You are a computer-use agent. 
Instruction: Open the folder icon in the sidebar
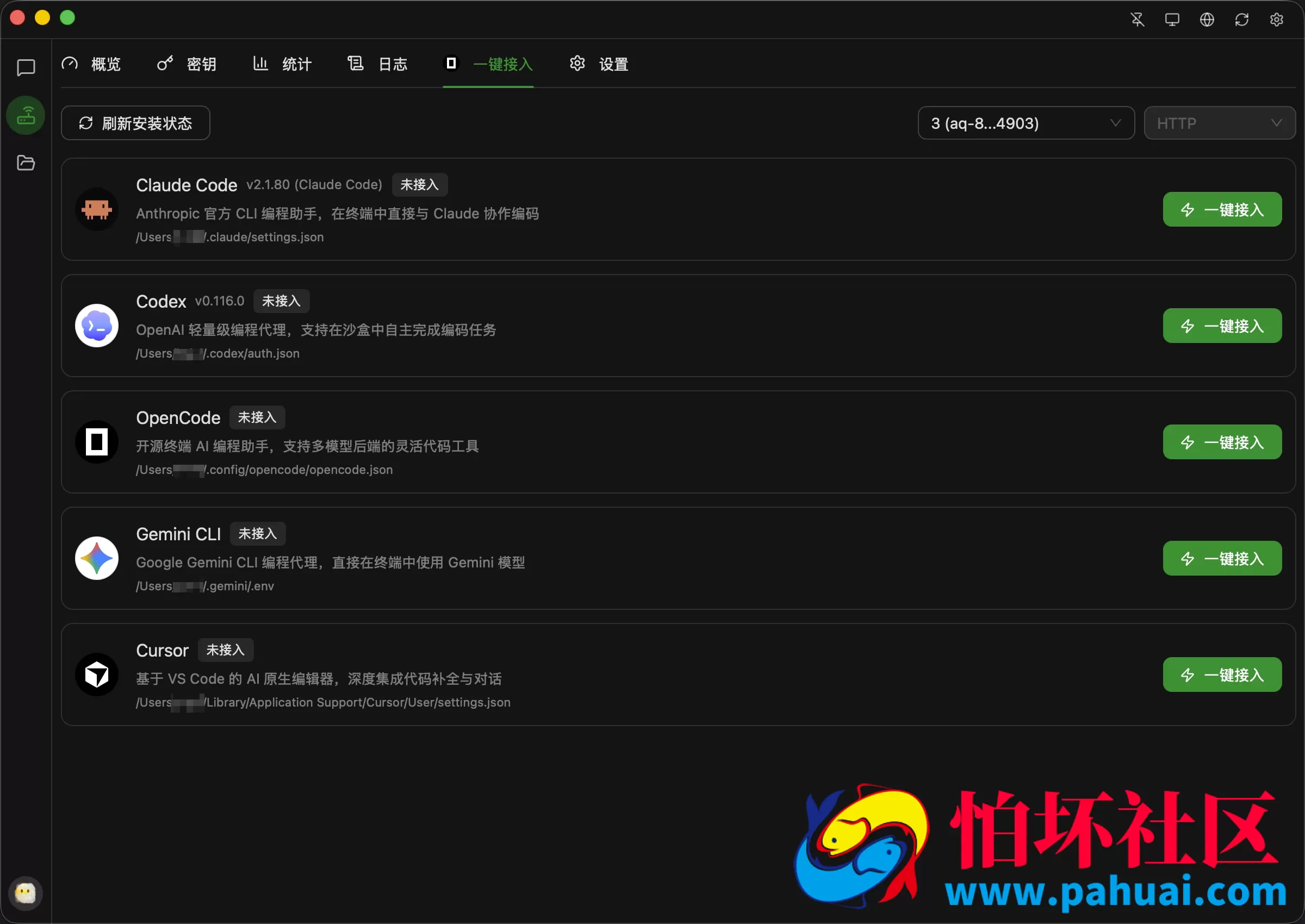coord(25,163)
